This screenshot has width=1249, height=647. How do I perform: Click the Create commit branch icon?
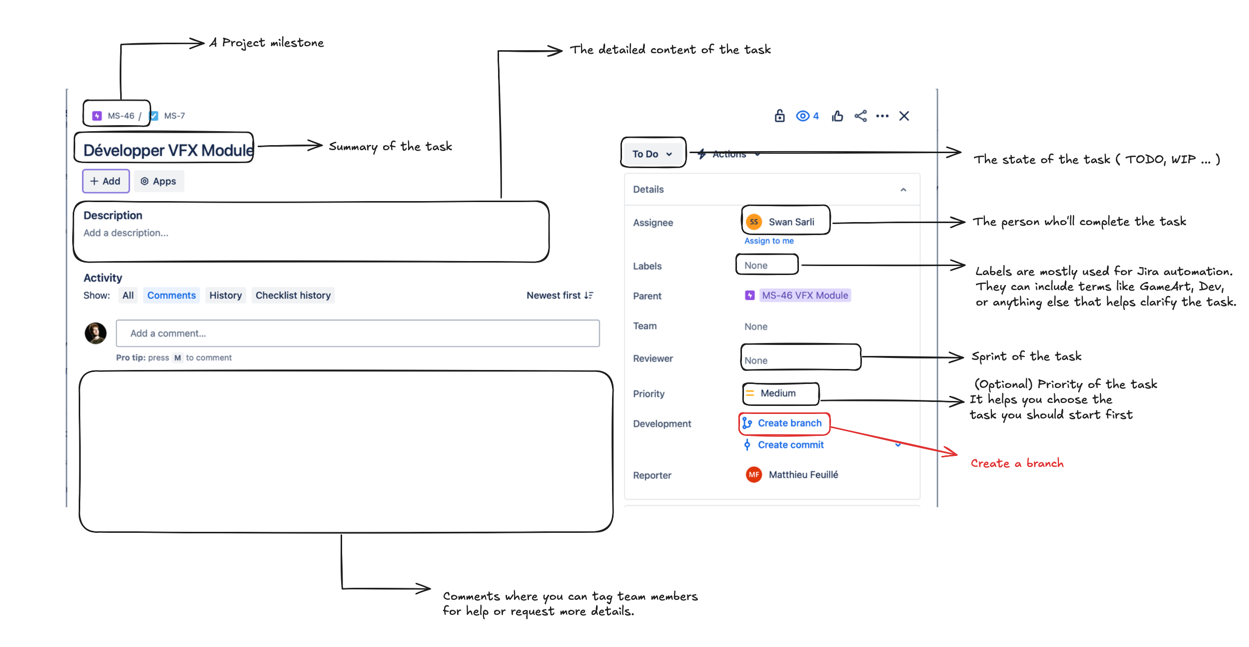click(x=748, y=444)
